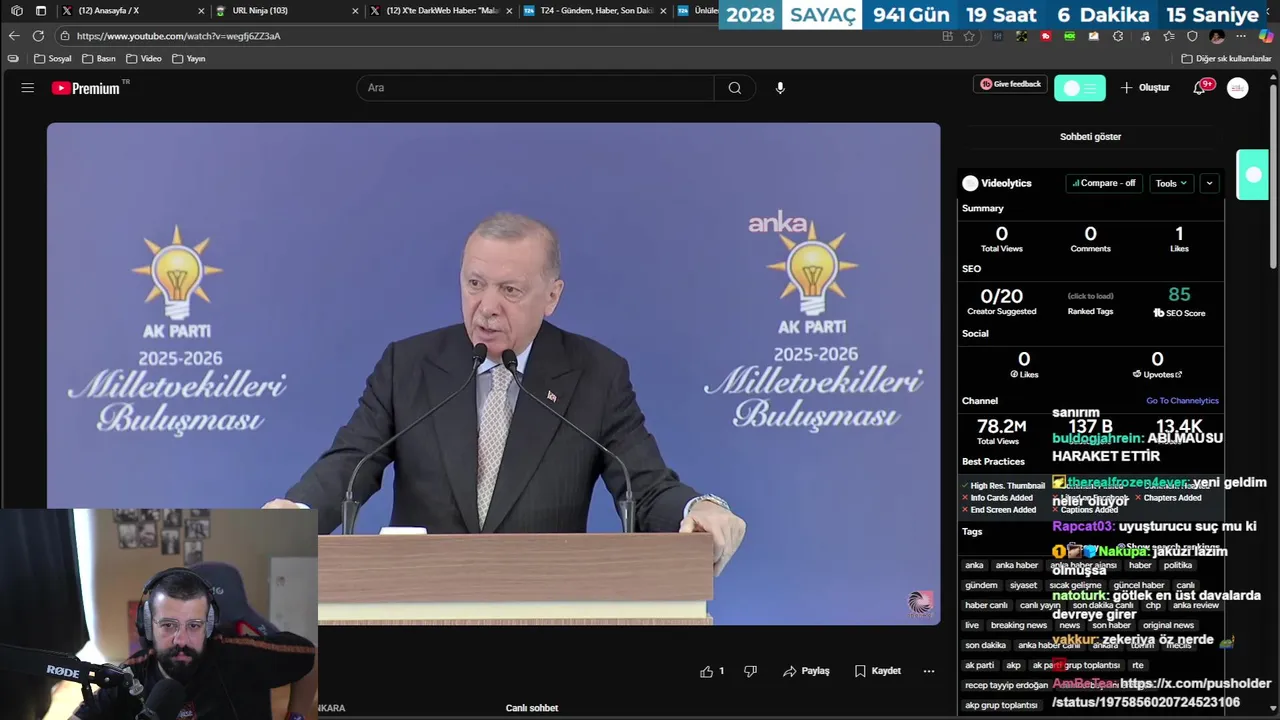The width and height of the screenshot is (1280, 720).
Task: Click the search magnifier button
Action: [x=735, y=88]
